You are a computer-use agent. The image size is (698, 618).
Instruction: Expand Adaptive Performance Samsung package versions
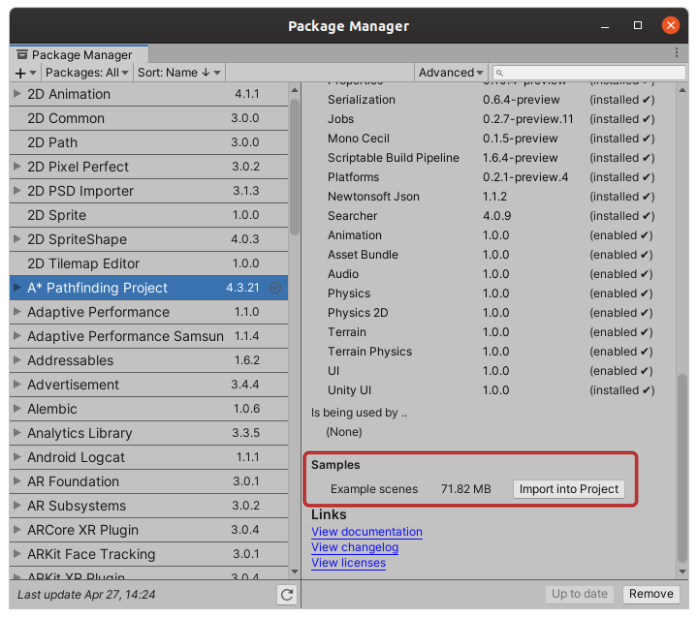(x=17, y=336)
